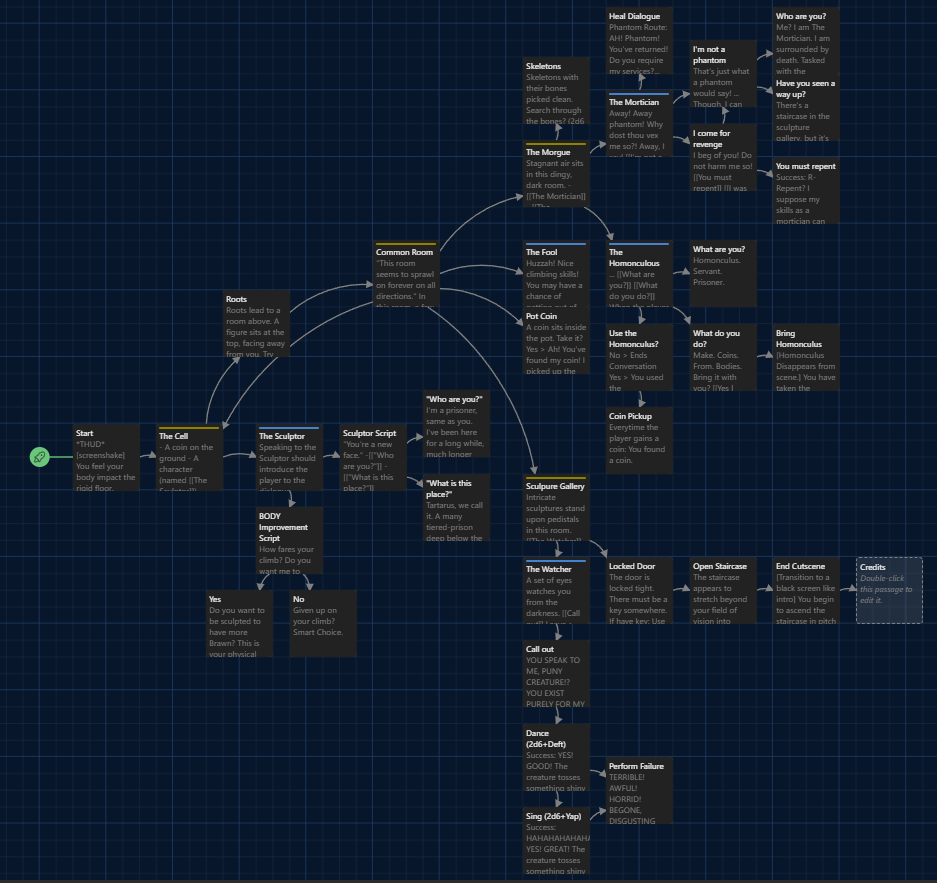Viewport: 937px width, 883px height.
Task: Select the Use the Homonculus? passage
Action: point(639,358)
